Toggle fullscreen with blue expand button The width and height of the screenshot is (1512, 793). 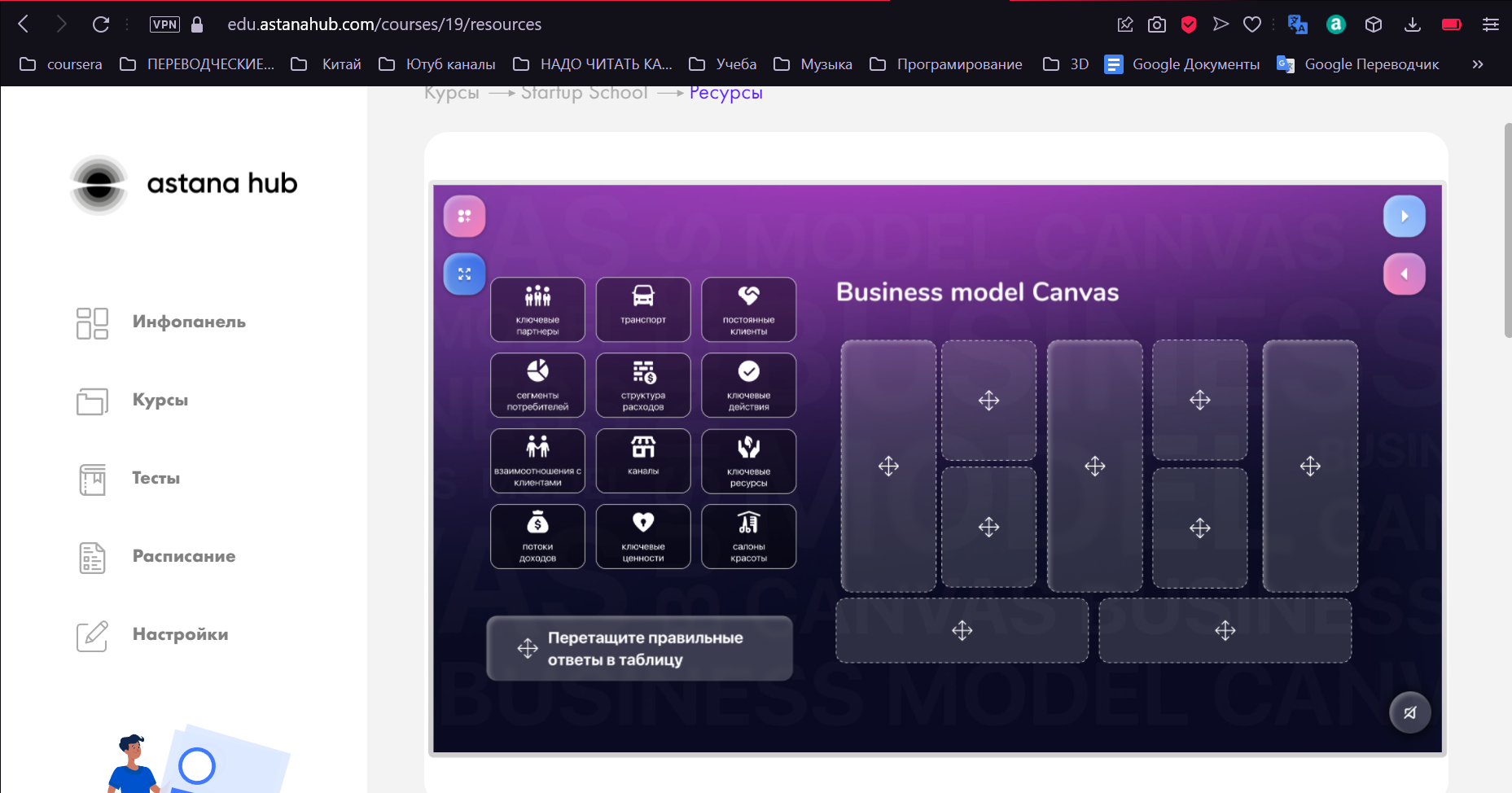(464, 274)
